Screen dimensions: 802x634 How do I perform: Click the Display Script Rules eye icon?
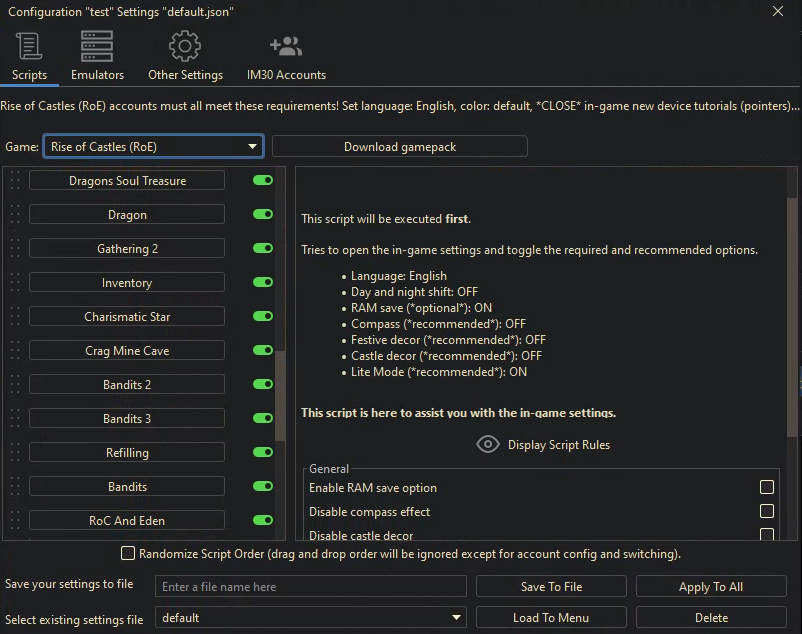coord(488,444)
